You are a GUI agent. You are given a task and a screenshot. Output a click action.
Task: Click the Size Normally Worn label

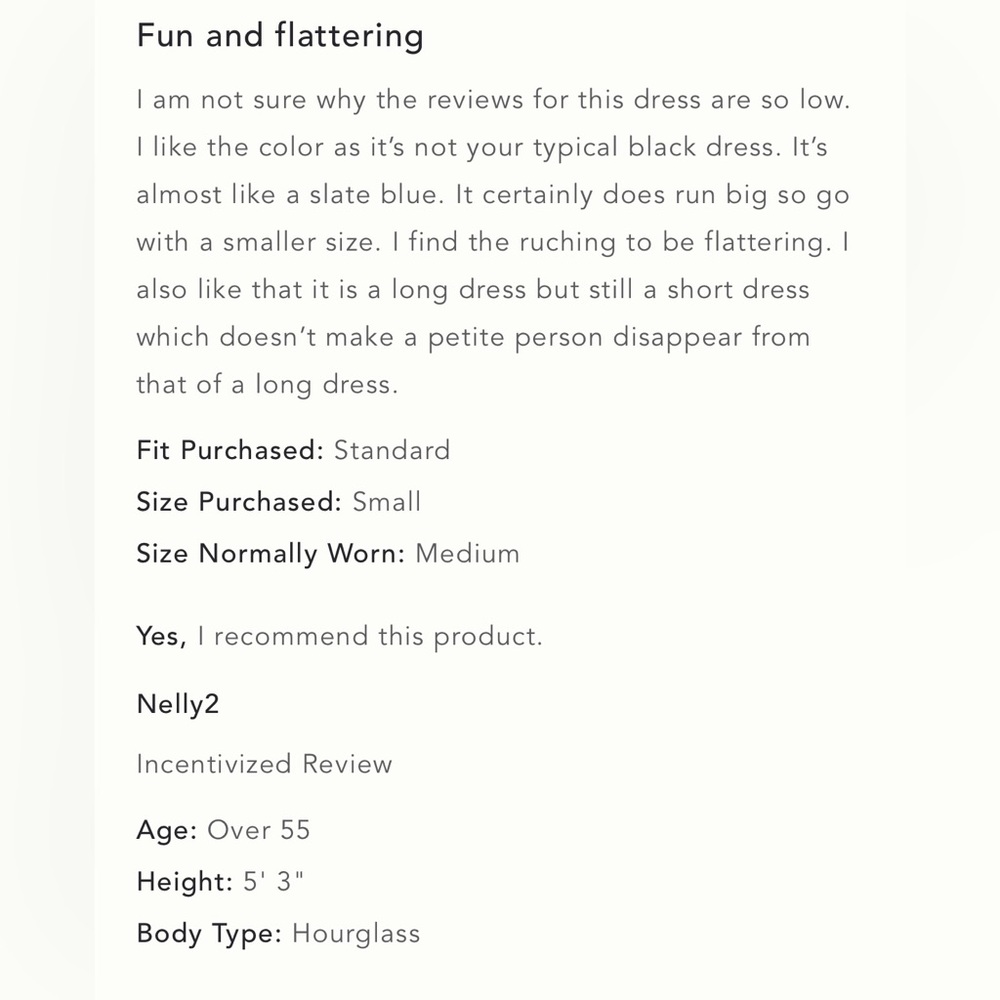pos(270,554)
